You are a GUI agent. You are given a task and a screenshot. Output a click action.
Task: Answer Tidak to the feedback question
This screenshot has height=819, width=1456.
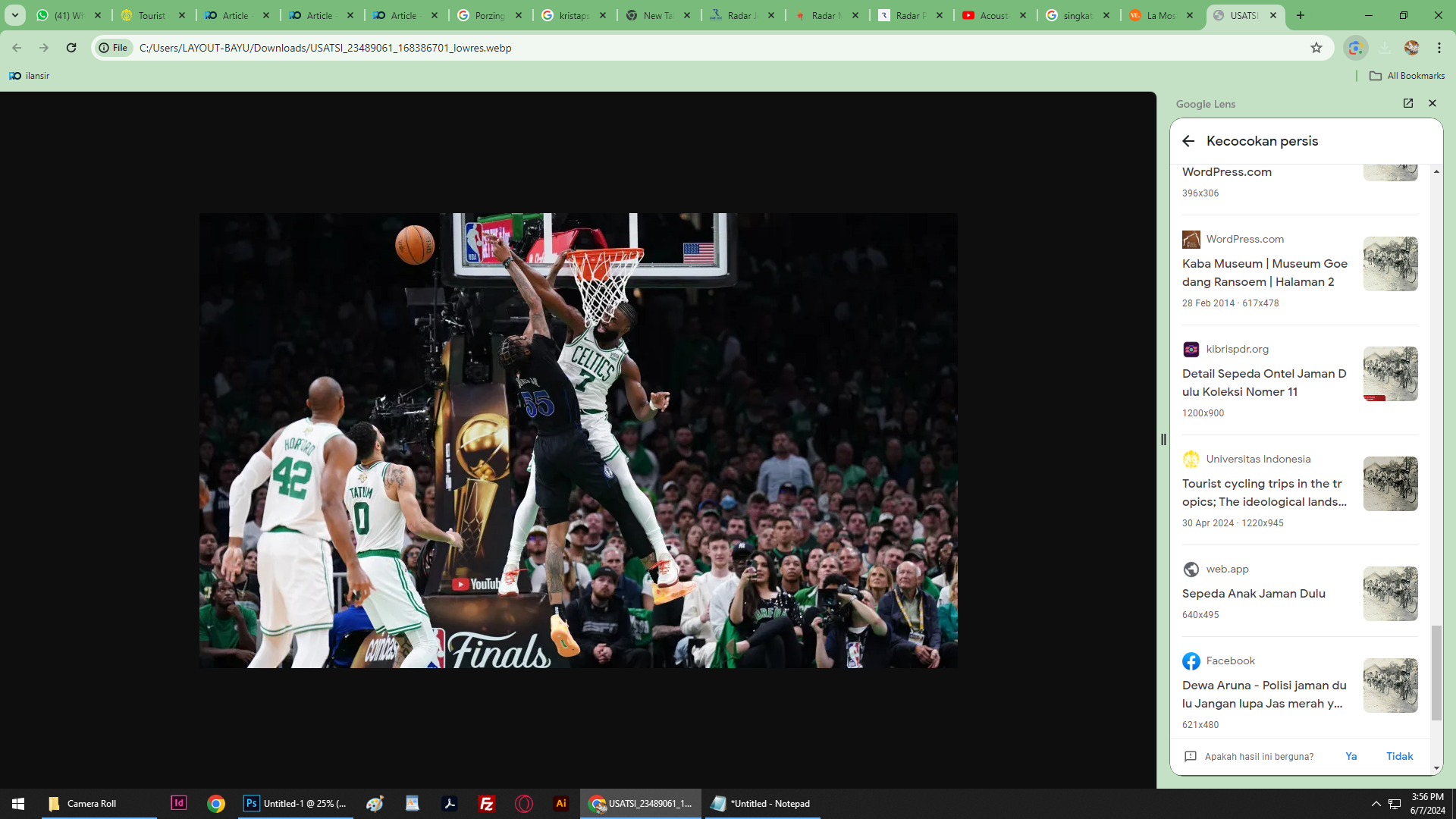(1399, 756)
